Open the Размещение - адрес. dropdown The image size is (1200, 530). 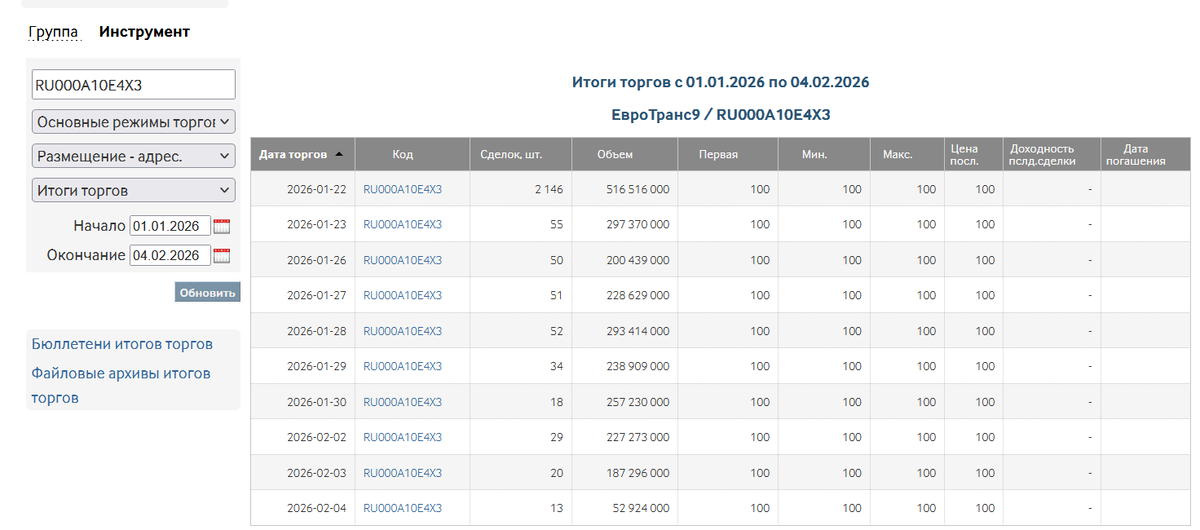133,156
